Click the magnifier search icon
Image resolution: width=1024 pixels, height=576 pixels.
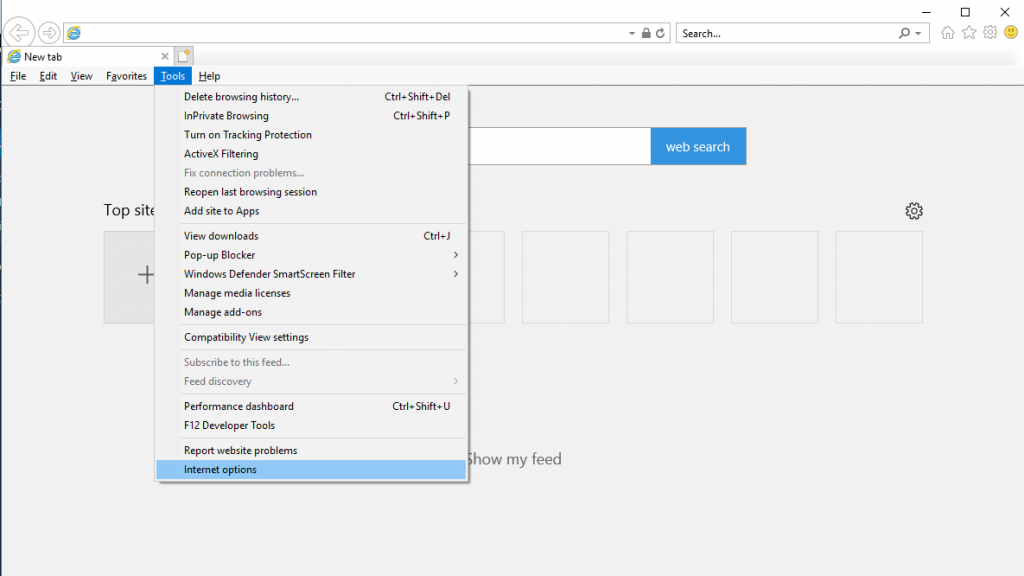[x=904, y=33]
